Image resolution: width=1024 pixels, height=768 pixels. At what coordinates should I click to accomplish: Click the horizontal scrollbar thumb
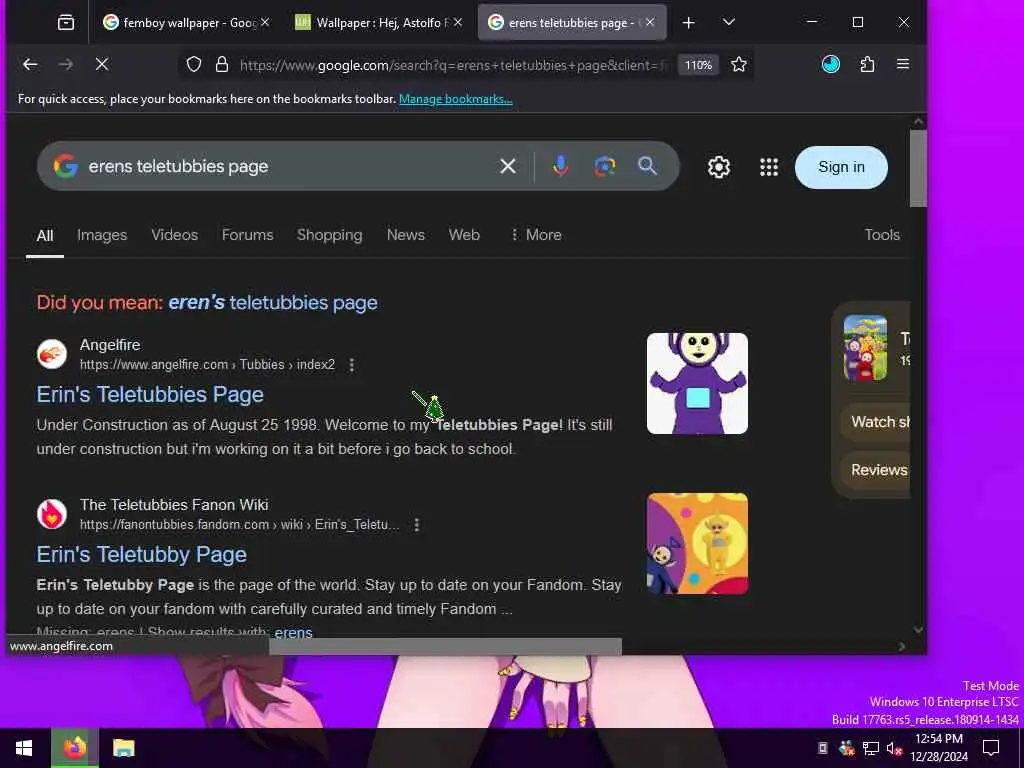445,647
